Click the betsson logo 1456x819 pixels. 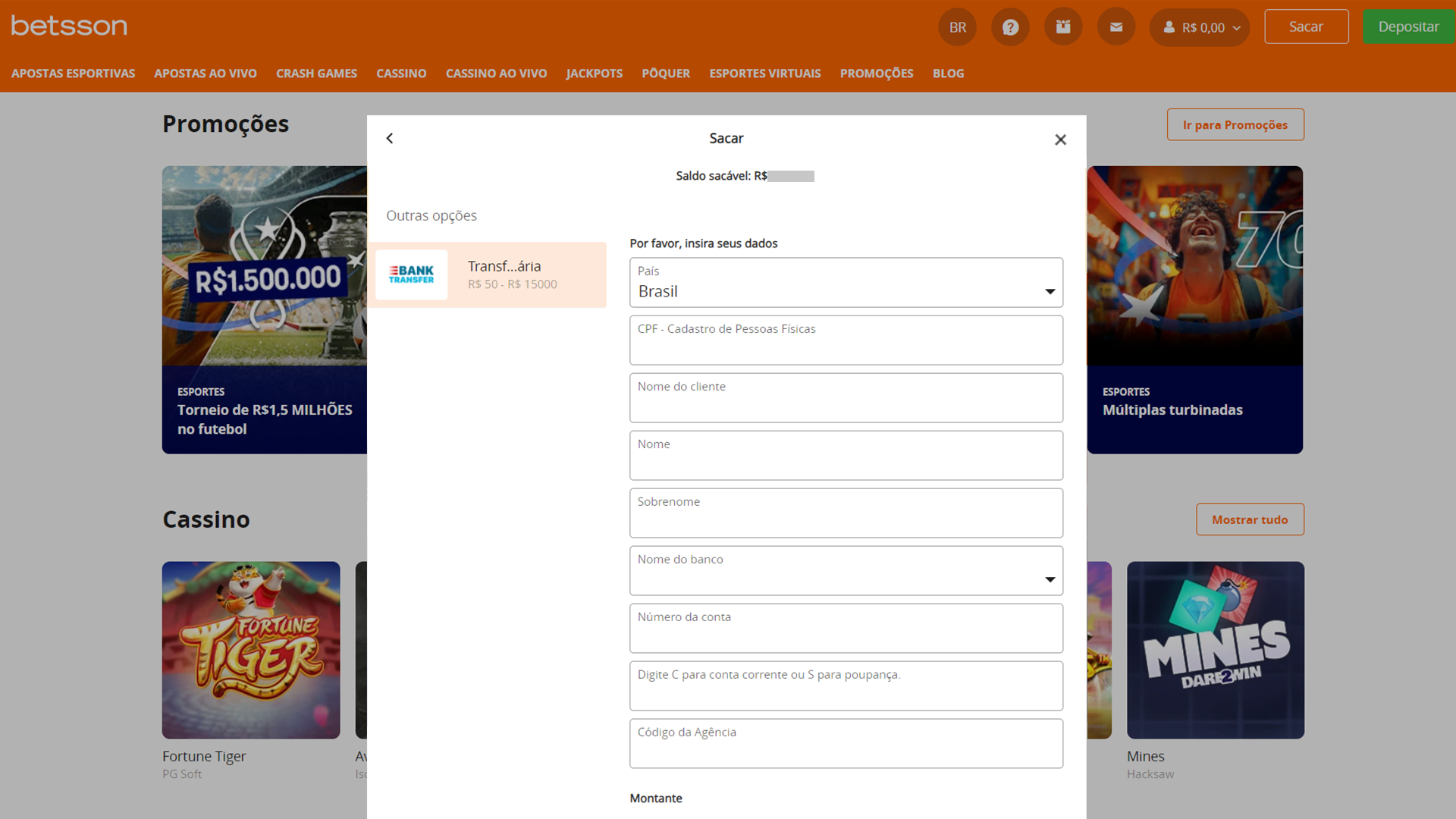coord(69,26)
